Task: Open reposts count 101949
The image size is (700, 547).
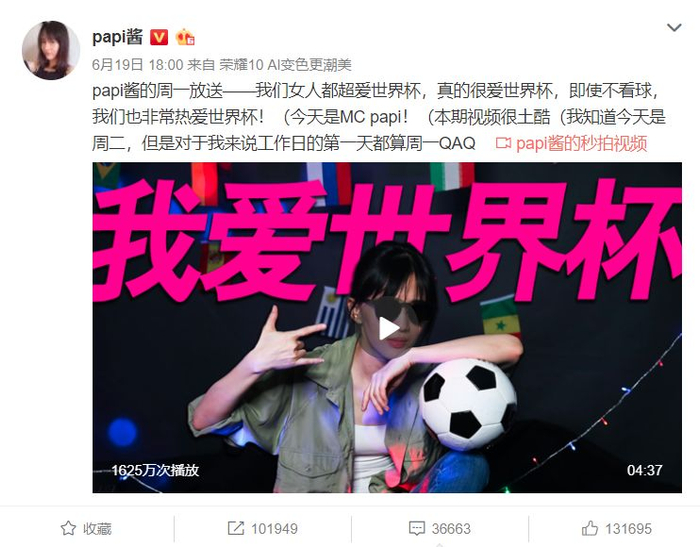Action: tap(274, 529)
